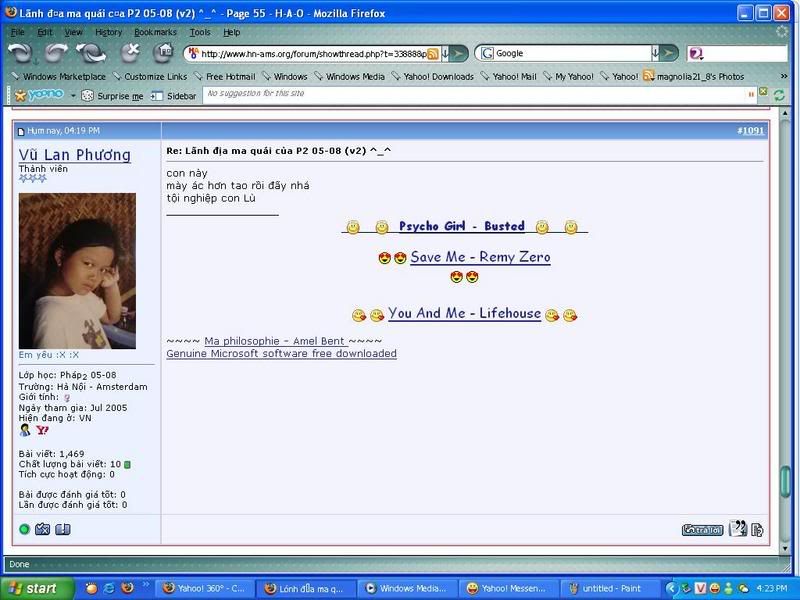Switch to Windows Media taskbar button
This screenshot has height=600, width=800.
point(405,589)
